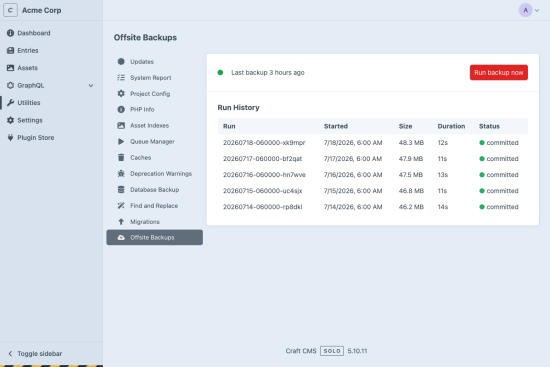
Task: Open the Database Backup utility
Action: [155, 189]
